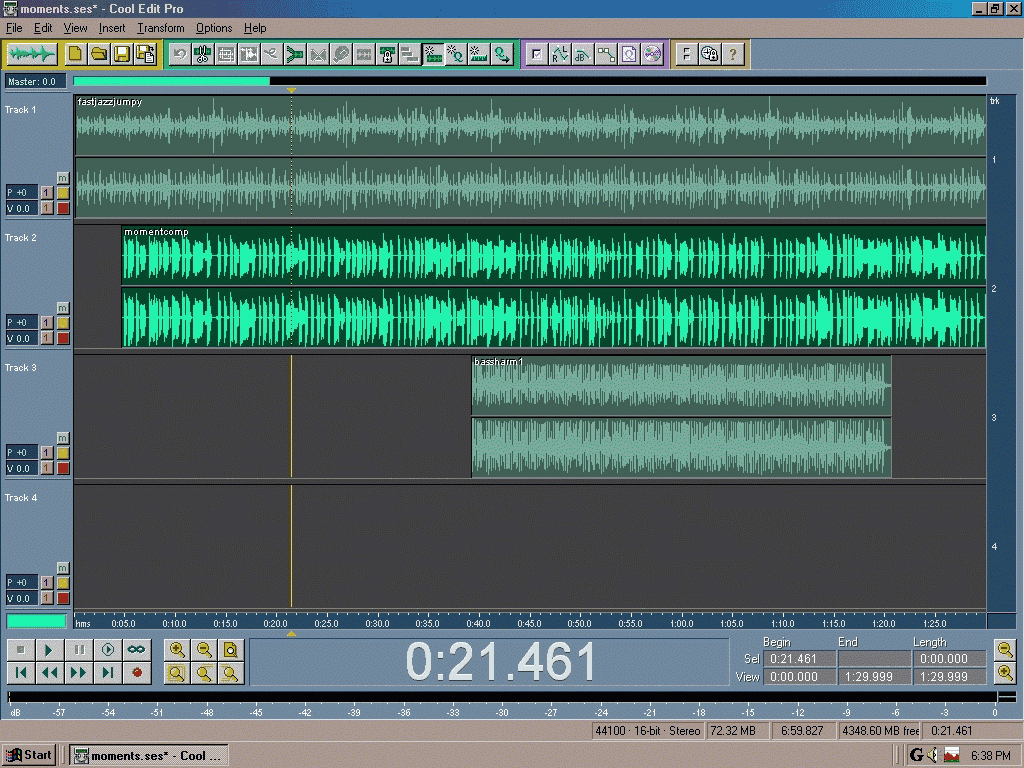Switch to waveform edit view icon

pos(31,54)
